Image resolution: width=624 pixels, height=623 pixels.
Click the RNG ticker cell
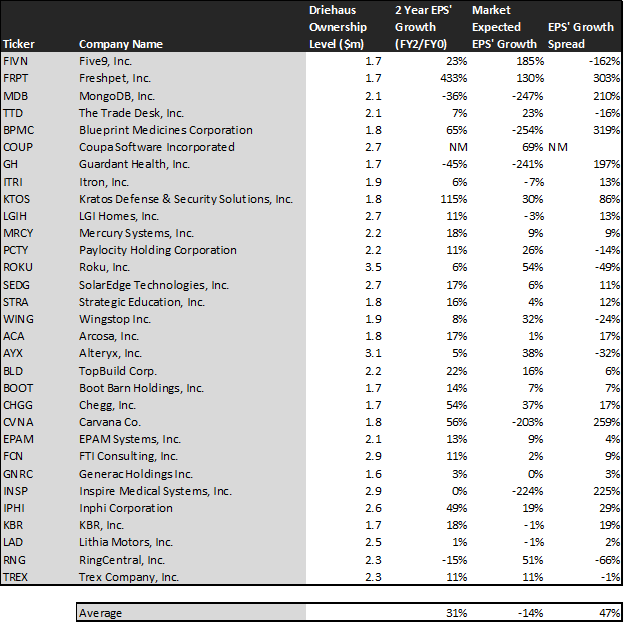click(x=14, y=560)
